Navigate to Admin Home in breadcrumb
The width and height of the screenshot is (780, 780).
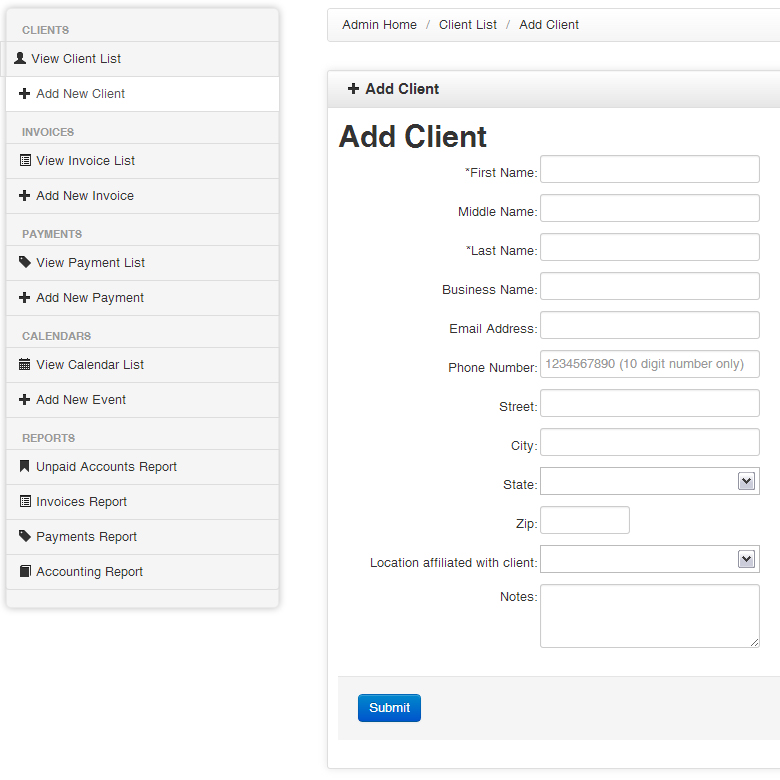(379, 25)
